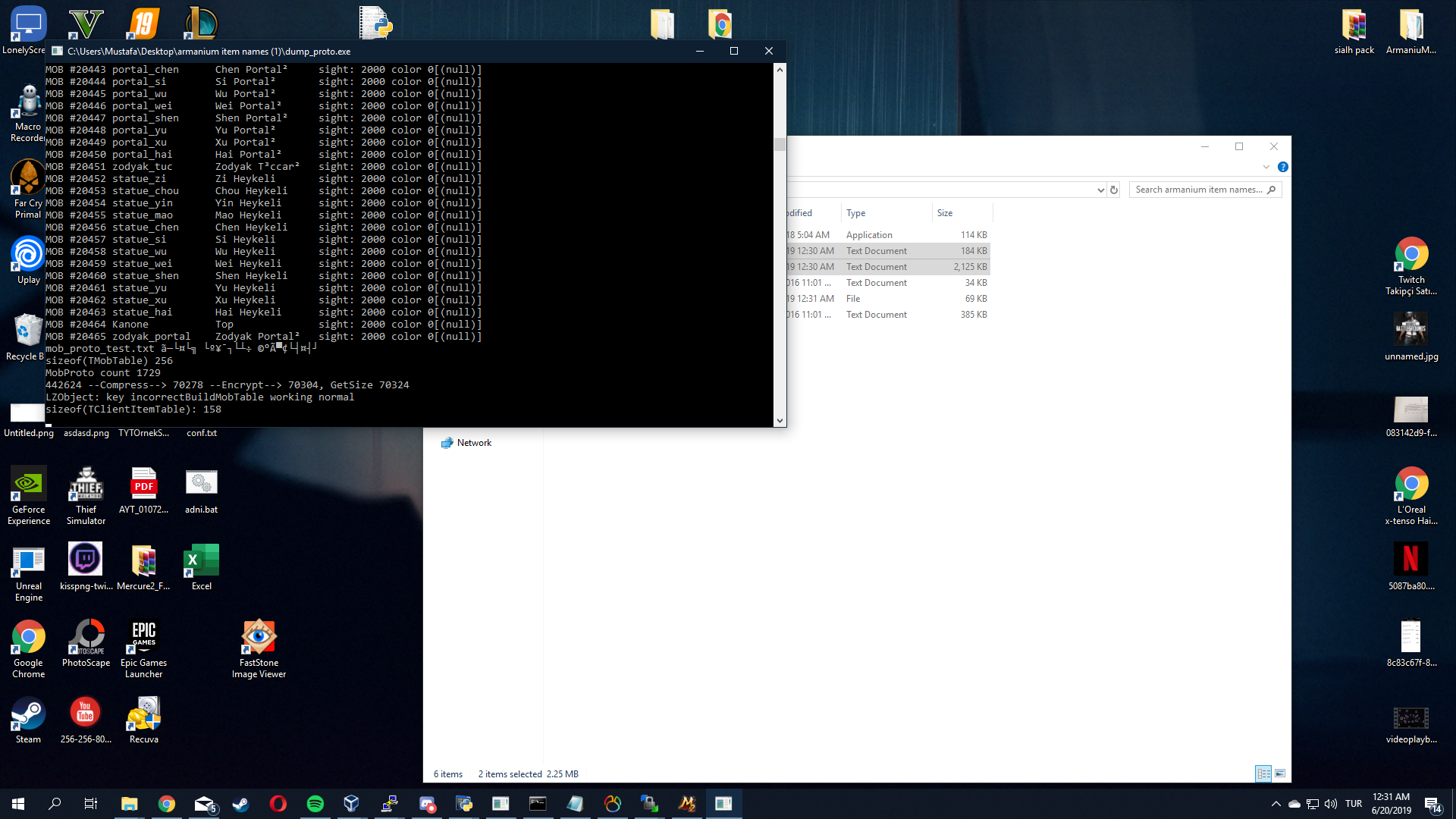
Task: Open the Netflix shortcut on the desktop
Action: pos(1410,566)
